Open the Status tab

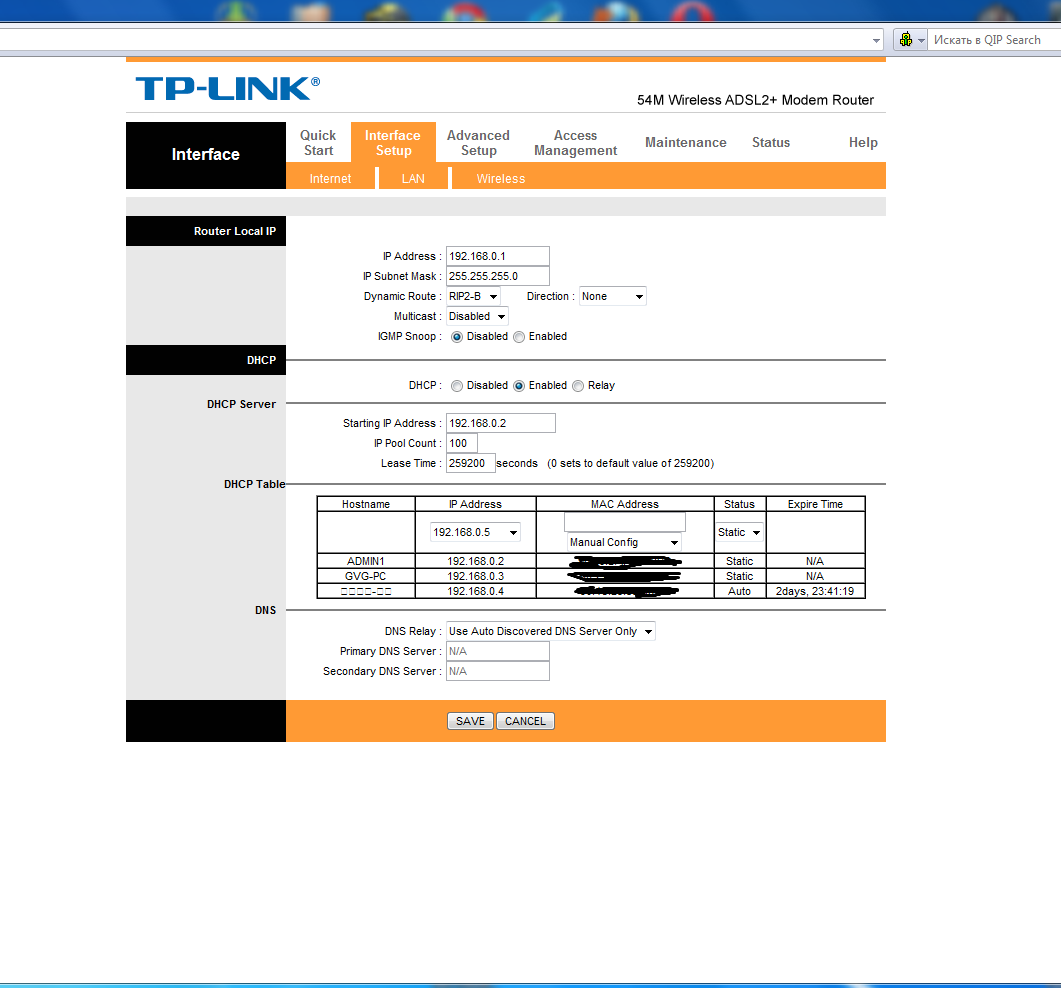[x=771, y=143]
